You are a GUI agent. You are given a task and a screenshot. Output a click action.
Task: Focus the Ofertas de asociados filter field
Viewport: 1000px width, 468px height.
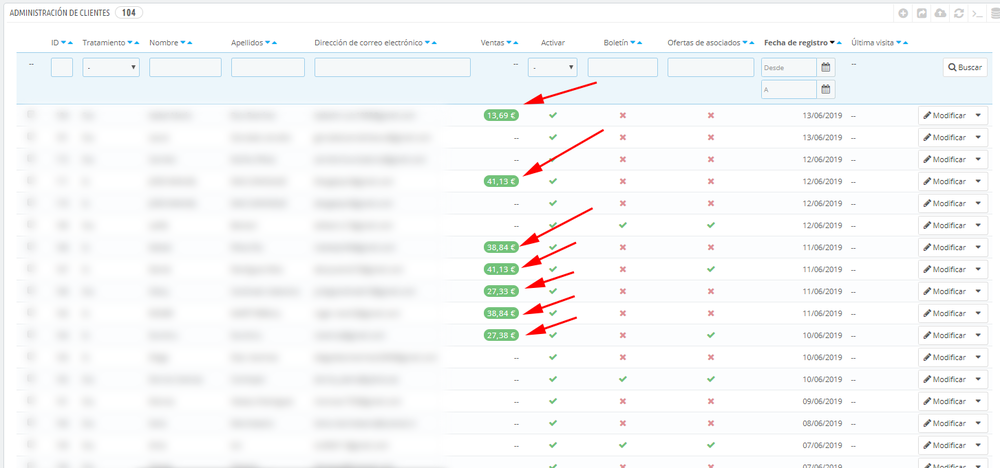(x=711, y=67)
